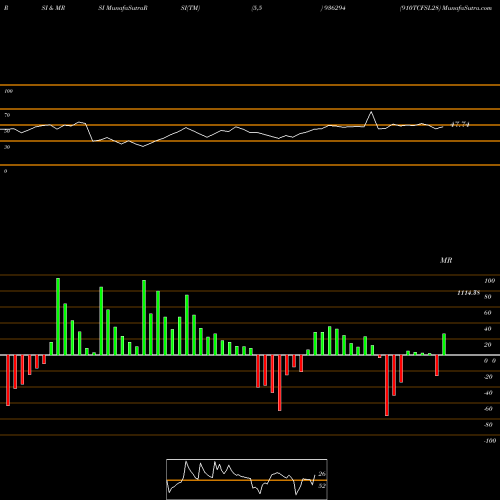
Task: Click the 'SI & MR' header text
Action: point(53,8)
